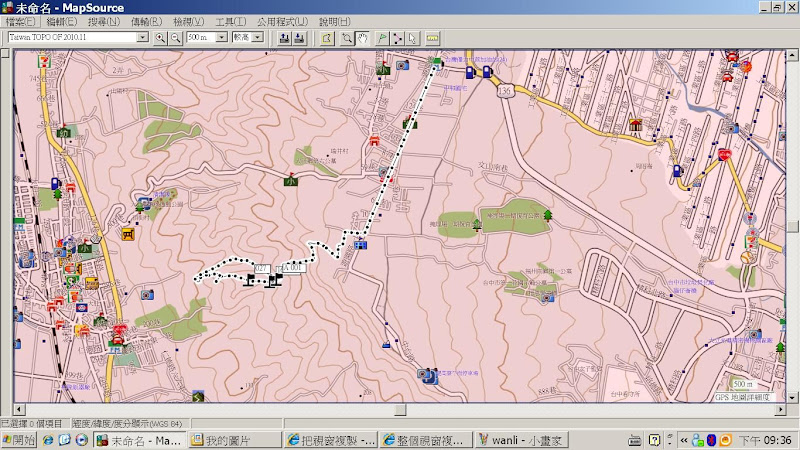800x450 pixels.
Task: Open the 檔案(F) menu
Action: [21, 22]
